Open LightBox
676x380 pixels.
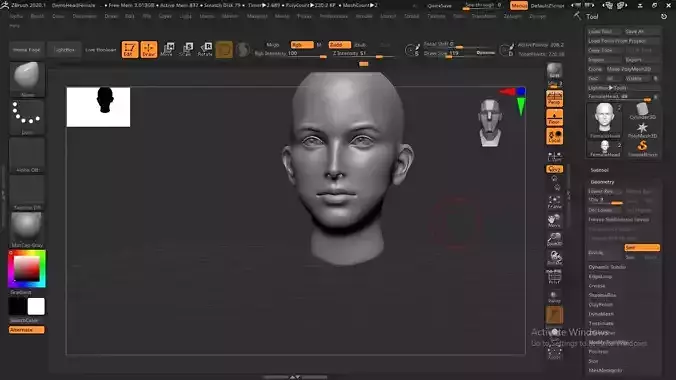pyautogui.click(x=64, y=50)
